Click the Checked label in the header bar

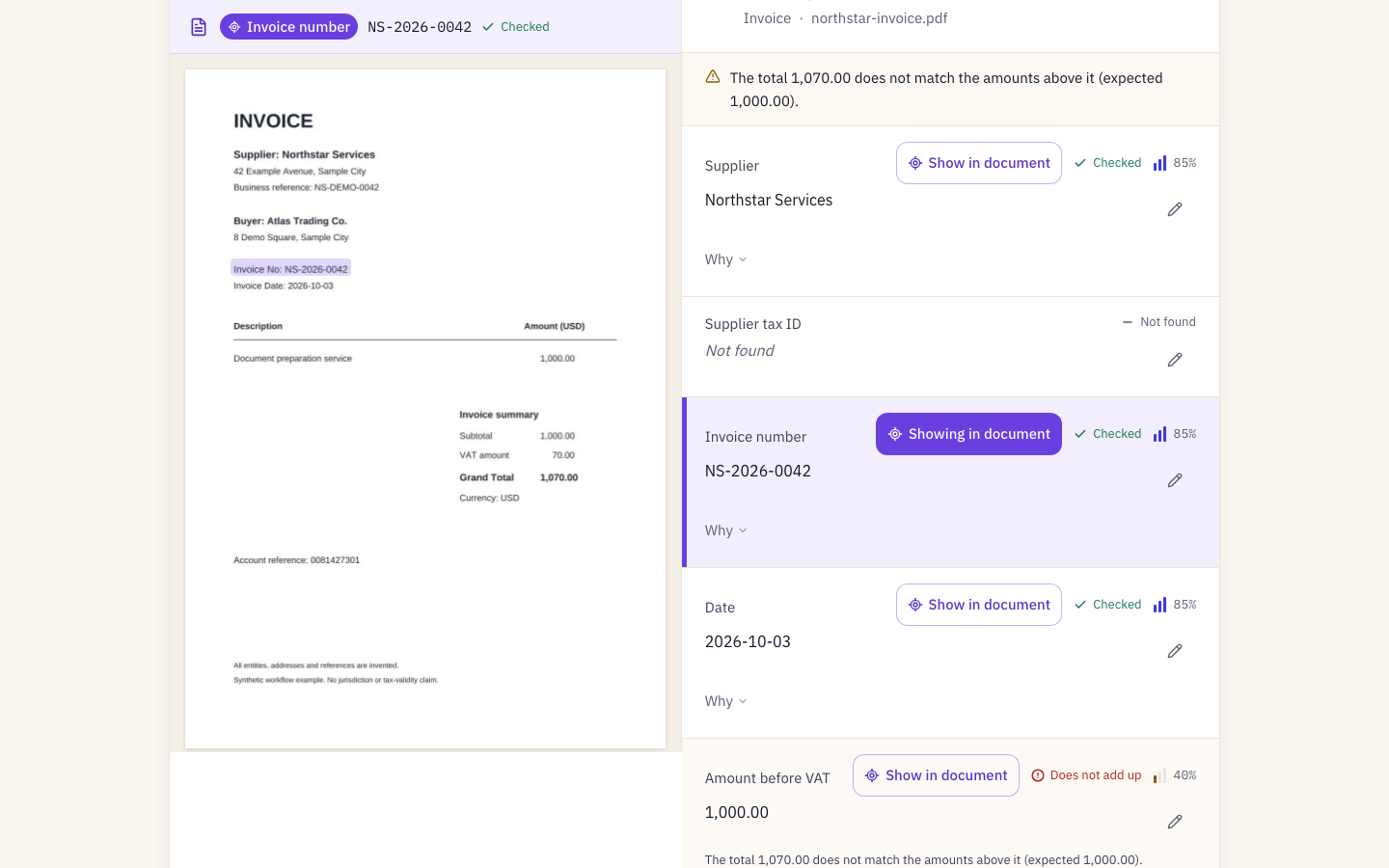(x=516, y=27)
